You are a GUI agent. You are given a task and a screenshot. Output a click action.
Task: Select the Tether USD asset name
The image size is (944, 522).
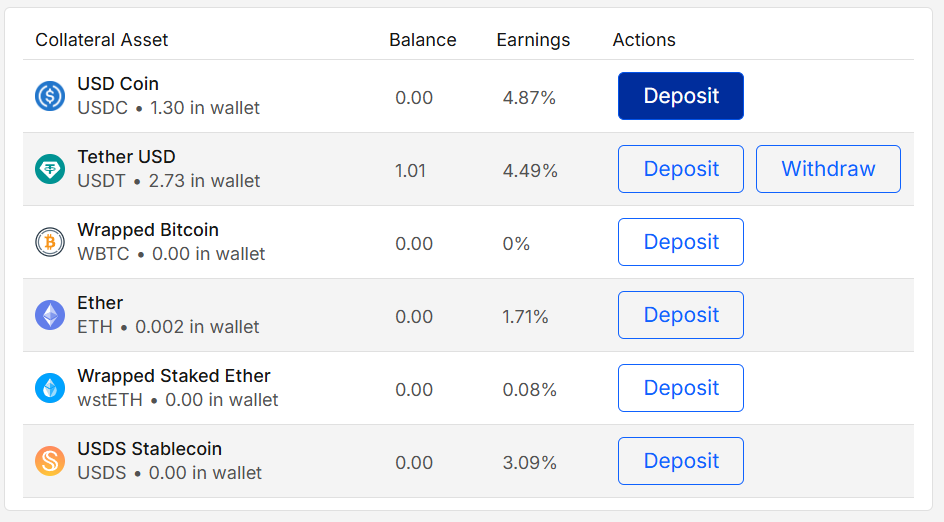(x=126, y=157)
